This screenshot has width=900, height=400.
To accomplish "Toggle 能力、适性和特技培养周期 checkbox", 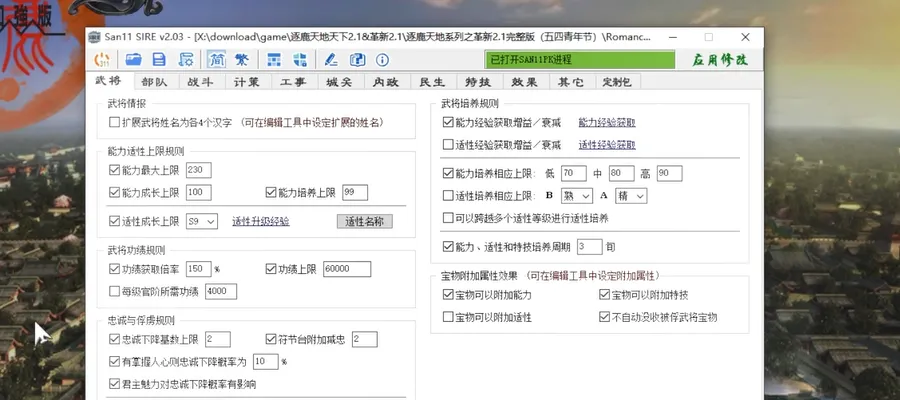I will point(448,247).
